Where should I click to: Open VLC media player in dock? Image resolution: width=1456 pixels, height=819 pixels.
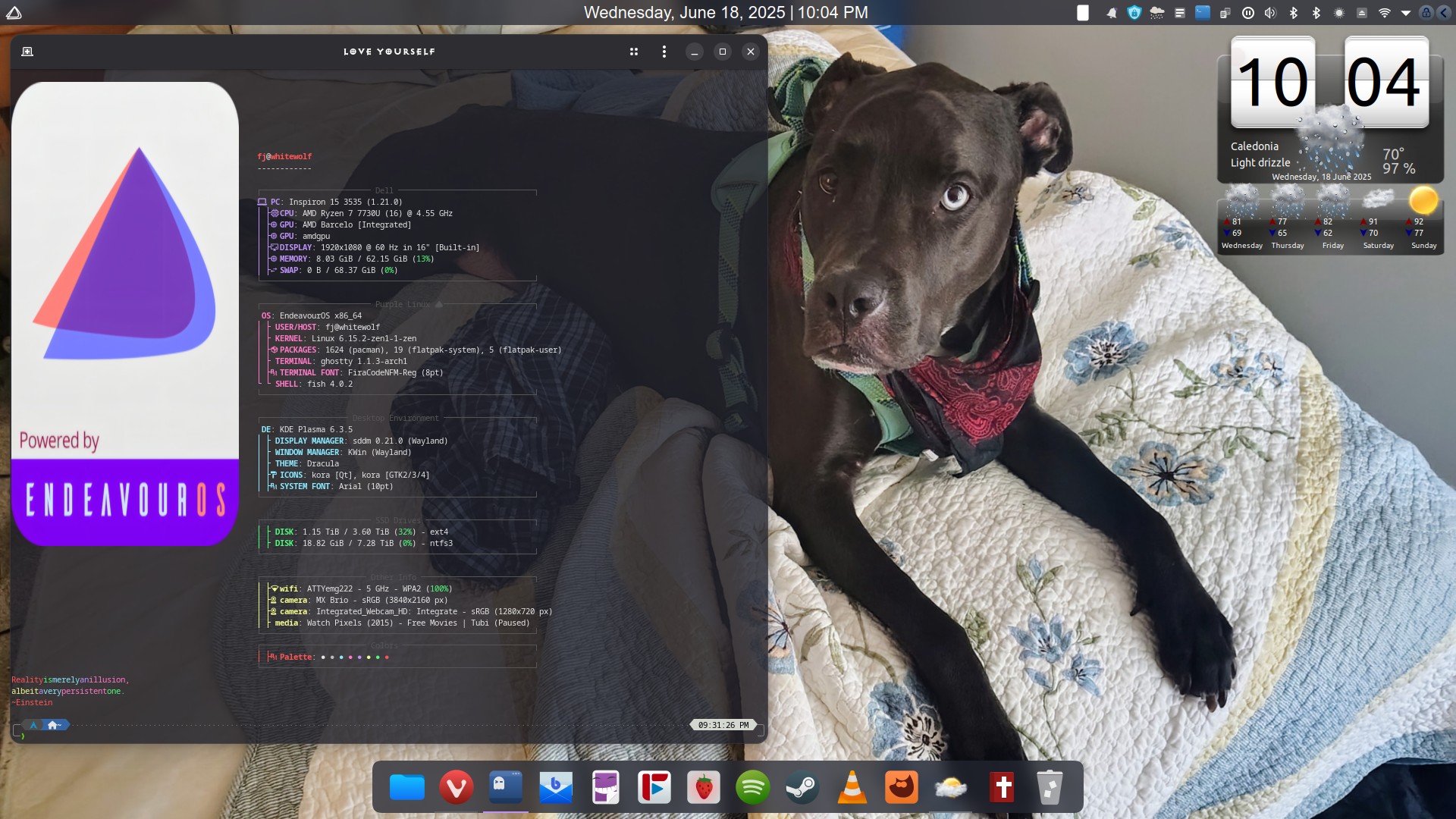coord(852,788)
